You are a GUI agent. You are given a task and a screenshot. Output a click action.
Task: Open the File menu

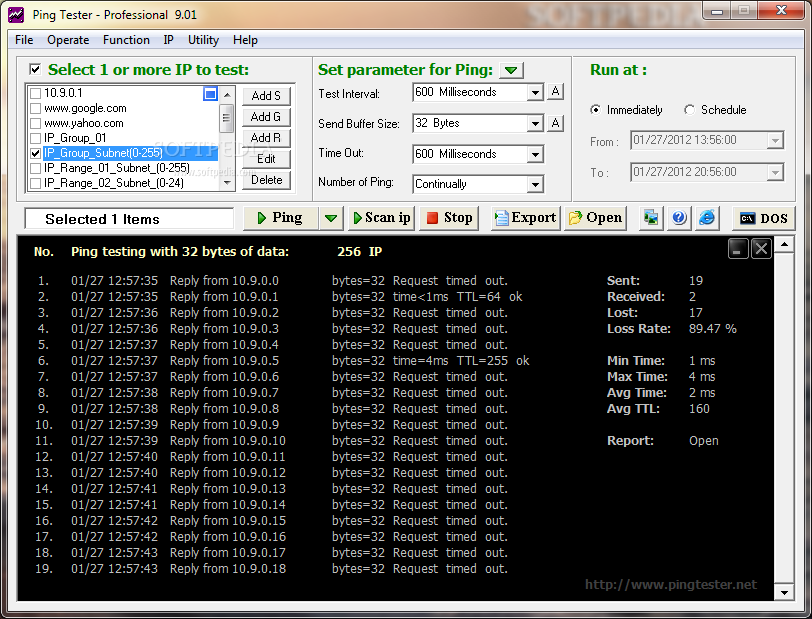pyautogui.click(x=24, y=40)
